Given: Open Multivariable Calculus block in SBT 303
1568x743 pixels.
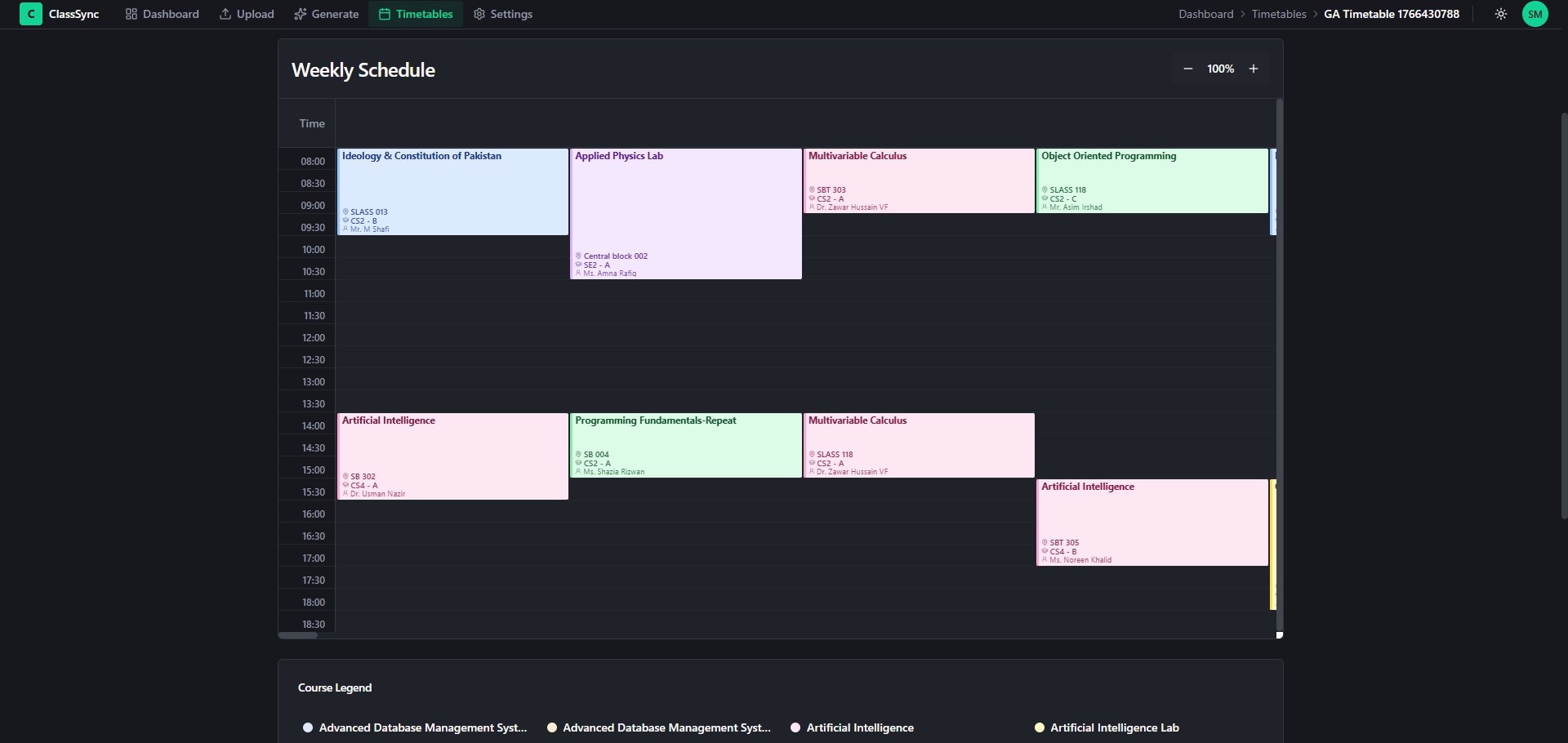Looking at the screenshot, I should pos(920,180).
